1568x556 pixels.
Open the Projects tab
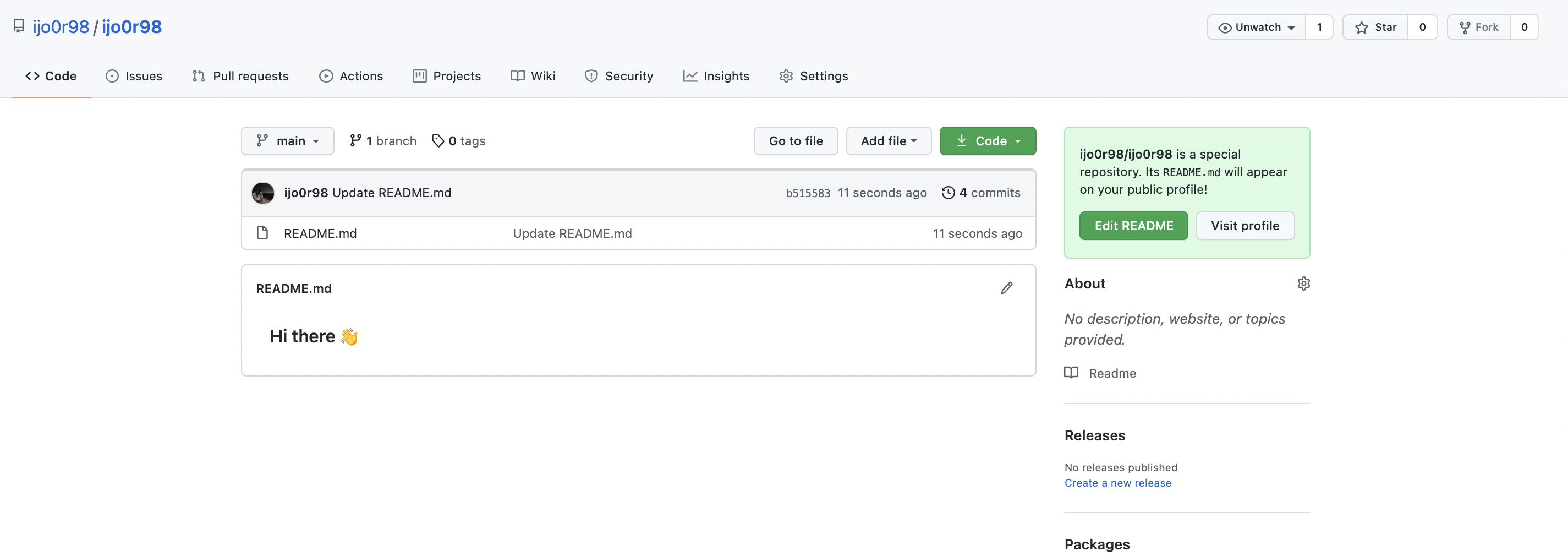pos(447,76)
